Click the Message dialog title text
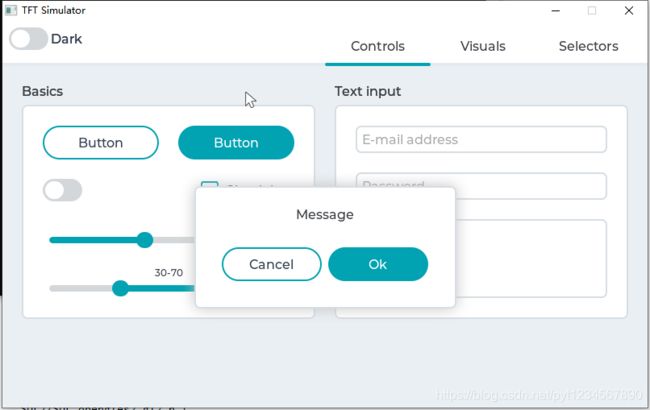Screen dimensions: 650x410 [325, 214]
